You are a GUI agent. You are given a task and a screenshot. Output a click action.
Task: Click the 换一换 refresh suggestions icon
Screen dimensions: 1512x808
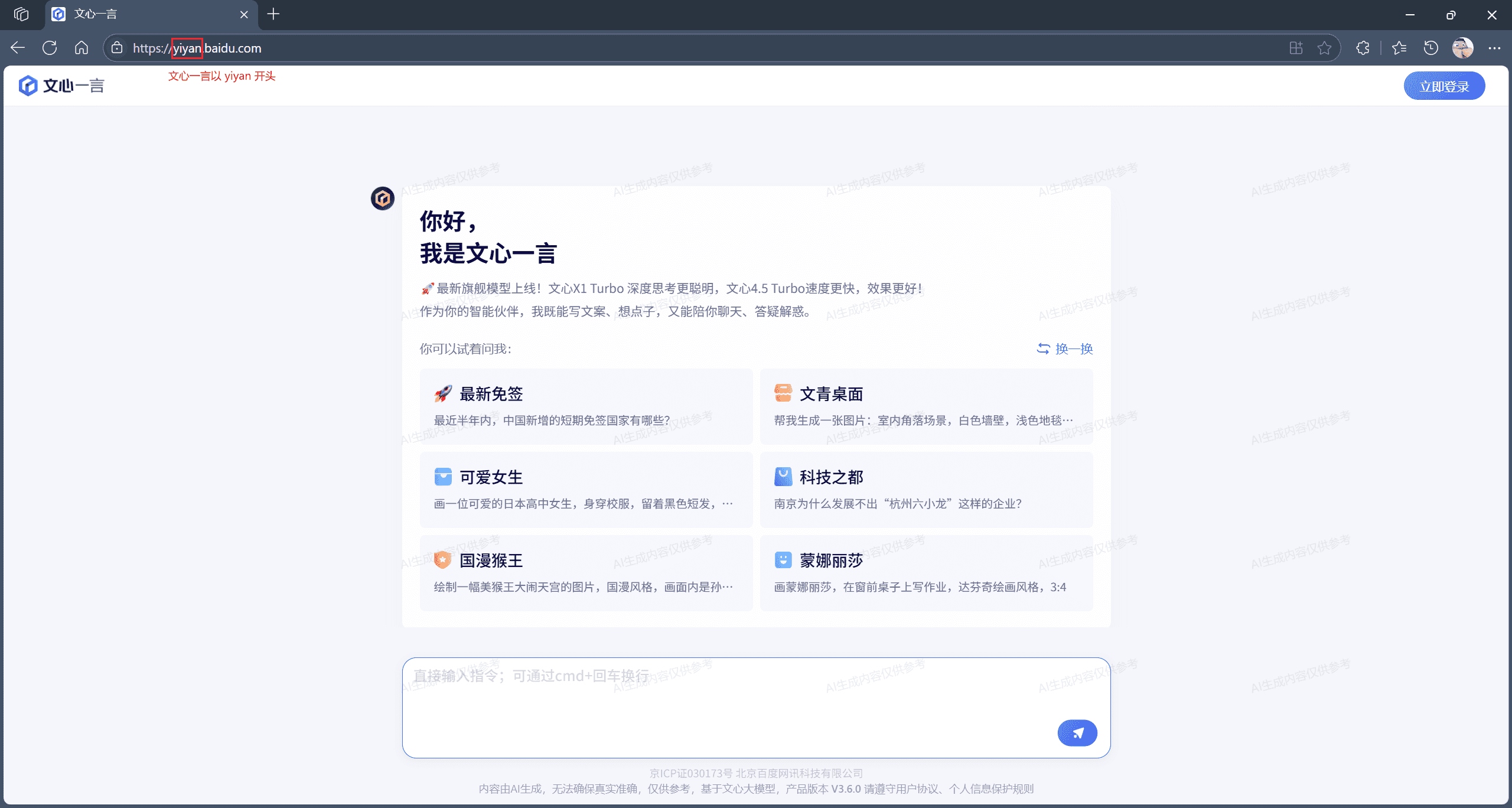pos(1044,348)
